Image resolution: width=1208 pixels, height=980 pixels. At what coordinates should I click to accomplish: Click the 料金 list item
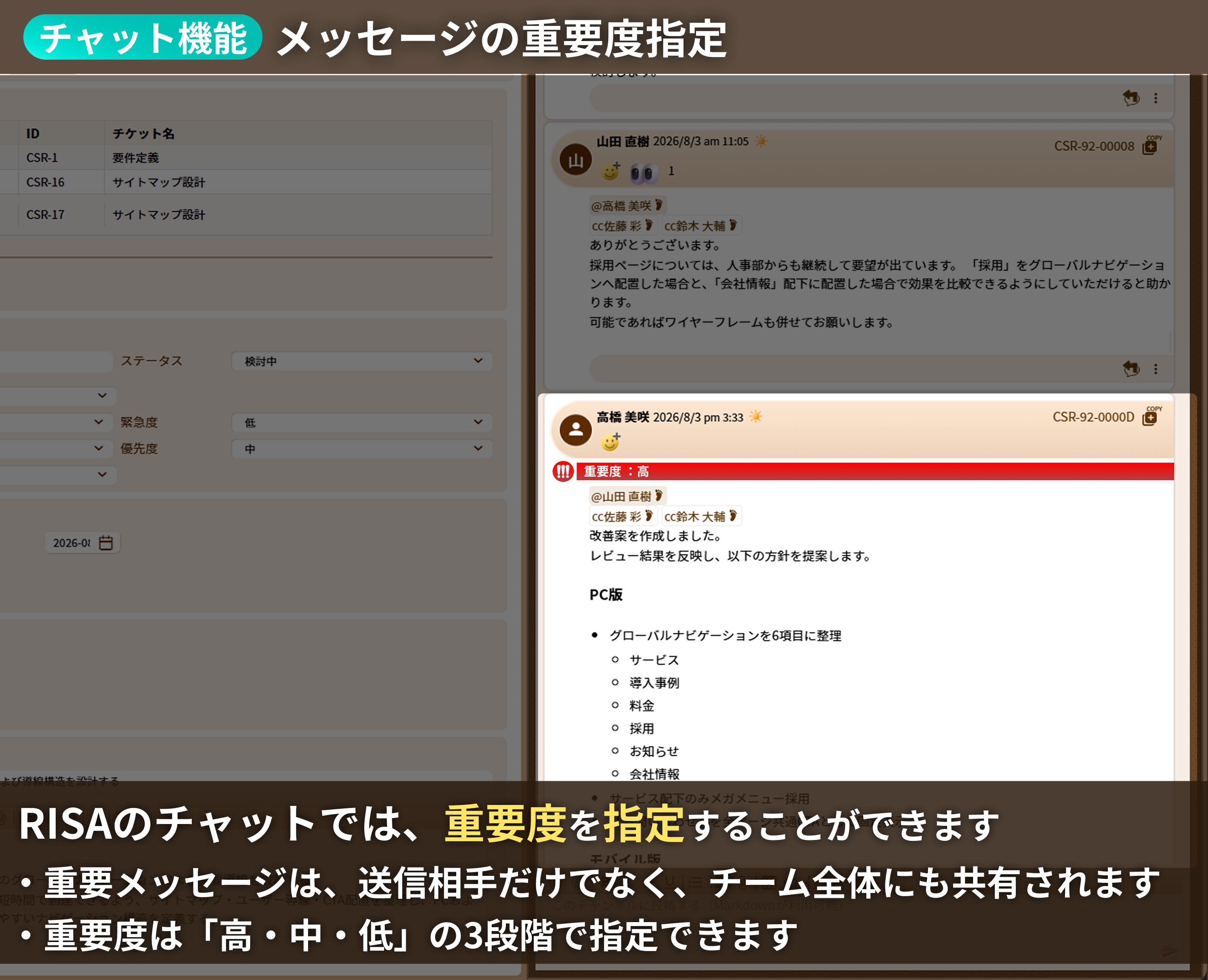tap(642, 706)
